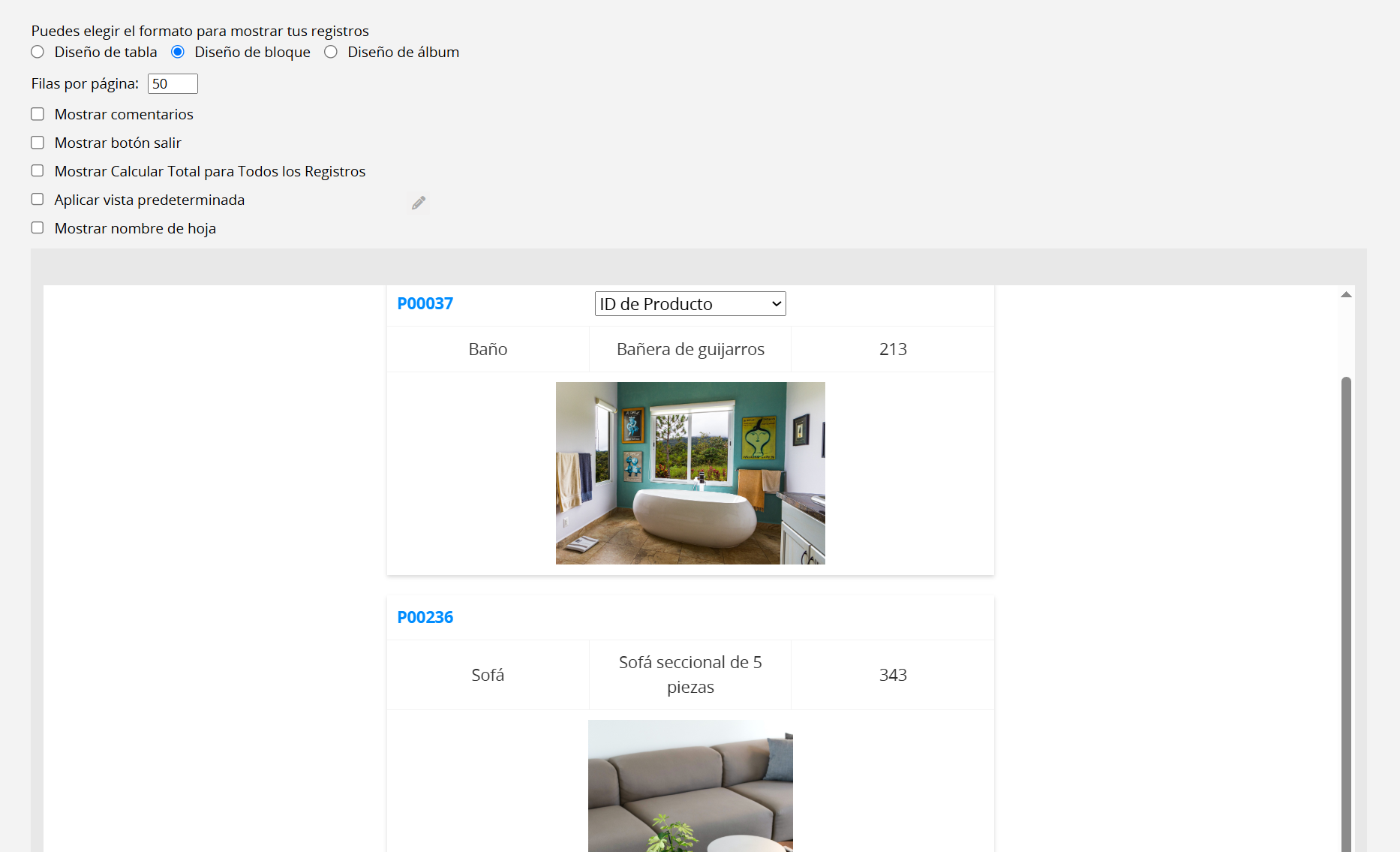Select the Diseño de álbum radio button

331,52
